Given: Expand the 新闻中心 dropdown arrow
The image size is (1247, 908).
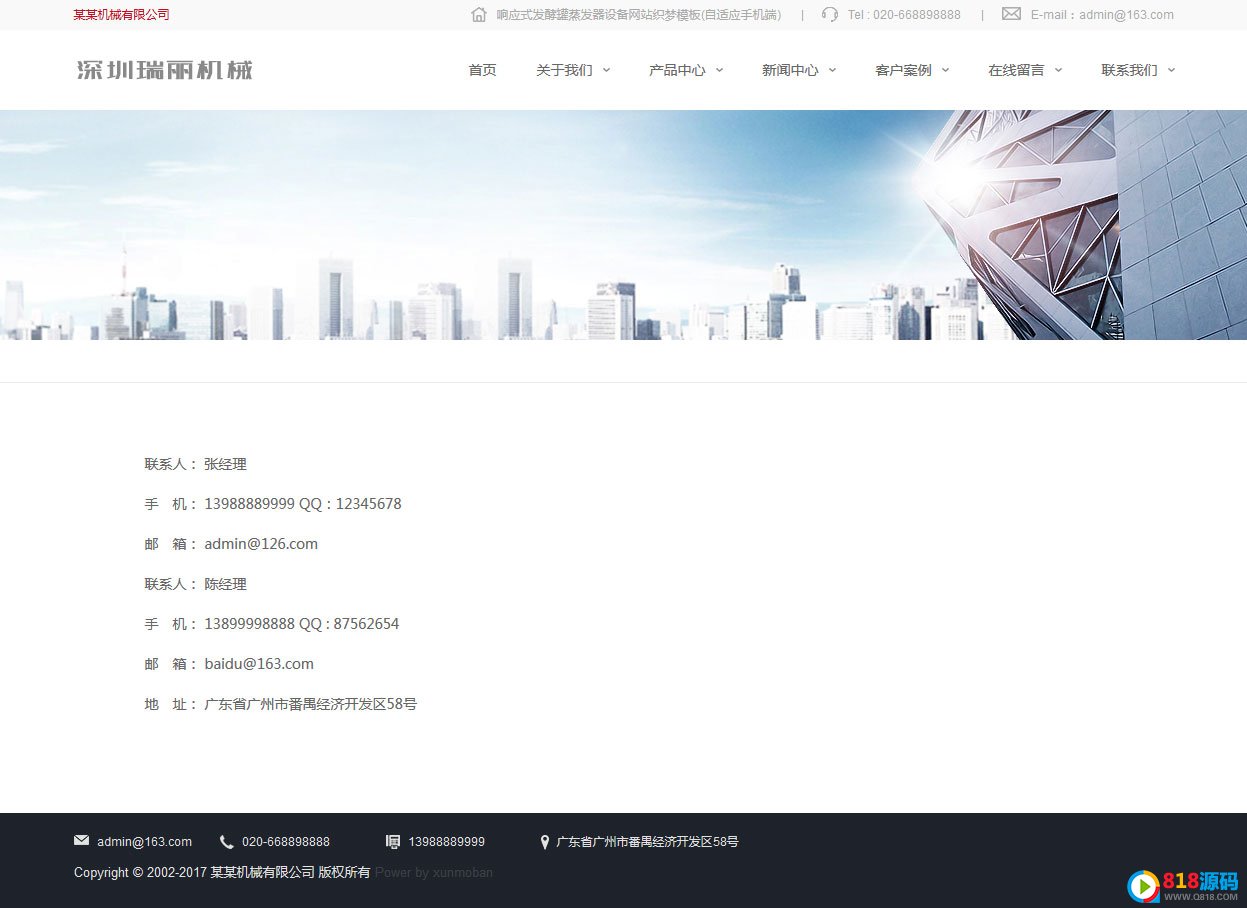Looking at the screenshot, I should pos(832,70).
